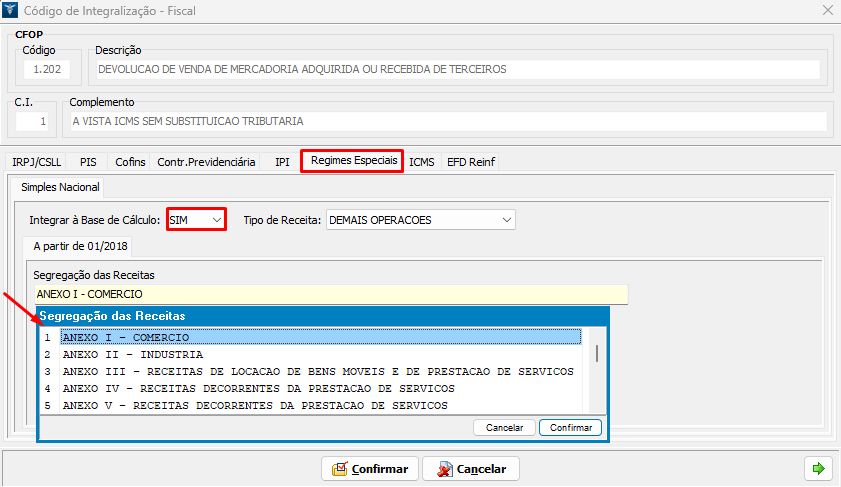Viewport: 841px width, 487px height.
Task: Click Cancelar in the Segregação popup
Action: [504, 428]
